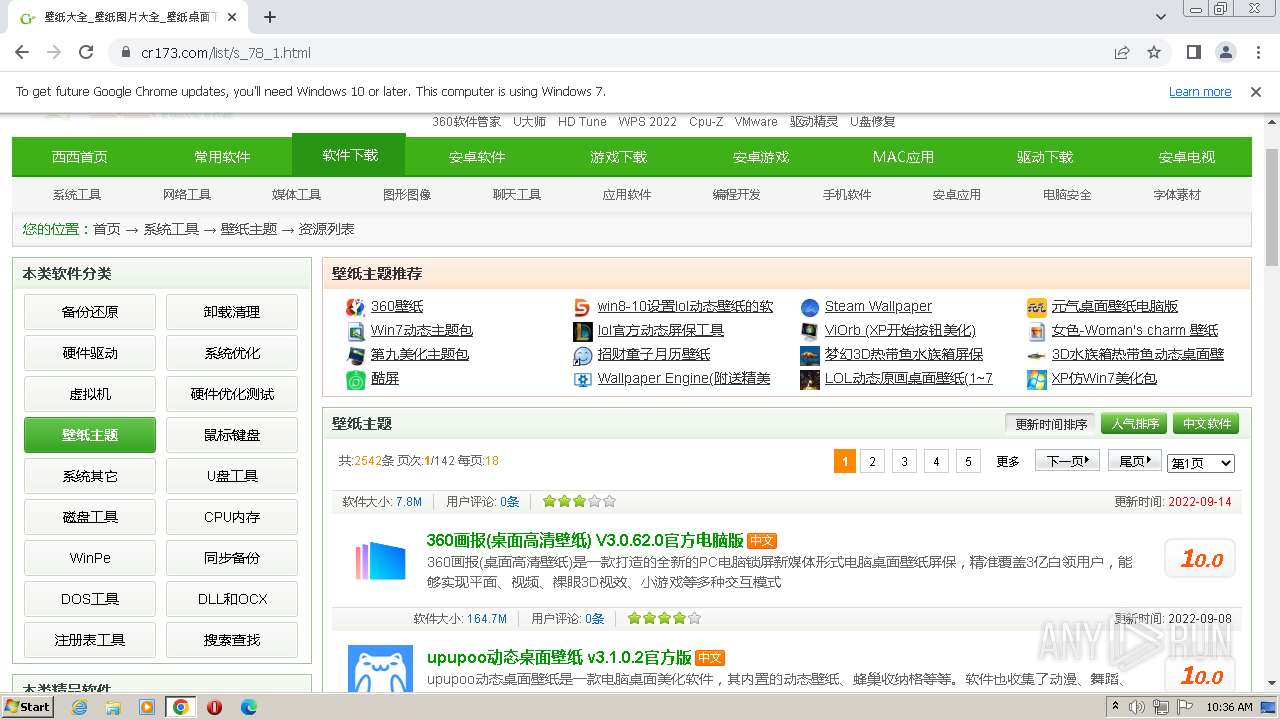This screenshot has width=1280, height=720.
Task: Go to page 2 of results
Action: [873, 461]
